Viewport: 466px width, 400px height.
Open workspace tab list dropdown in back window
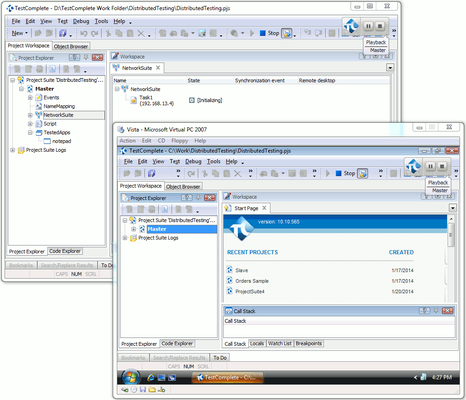tap(390, 68)
